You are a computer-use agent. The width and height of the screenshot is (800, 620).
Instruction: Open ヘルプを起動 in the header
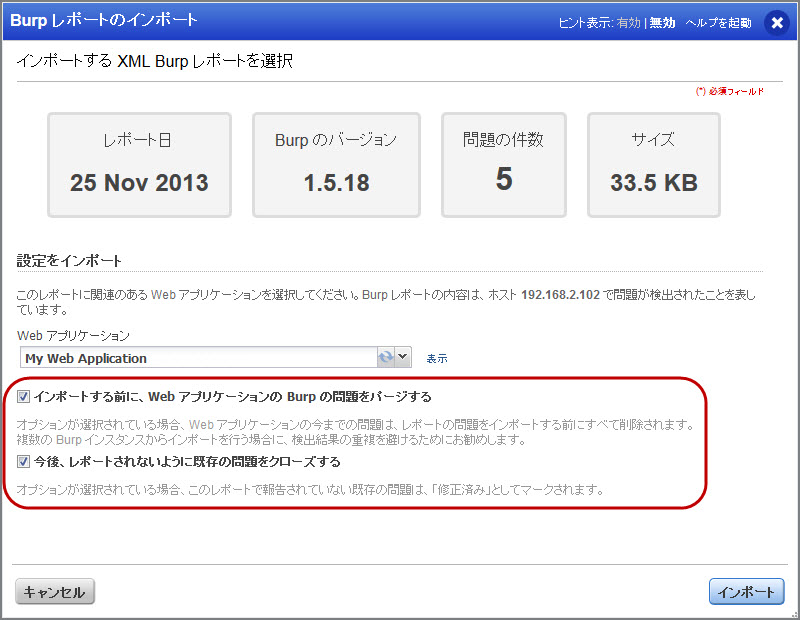718,22
